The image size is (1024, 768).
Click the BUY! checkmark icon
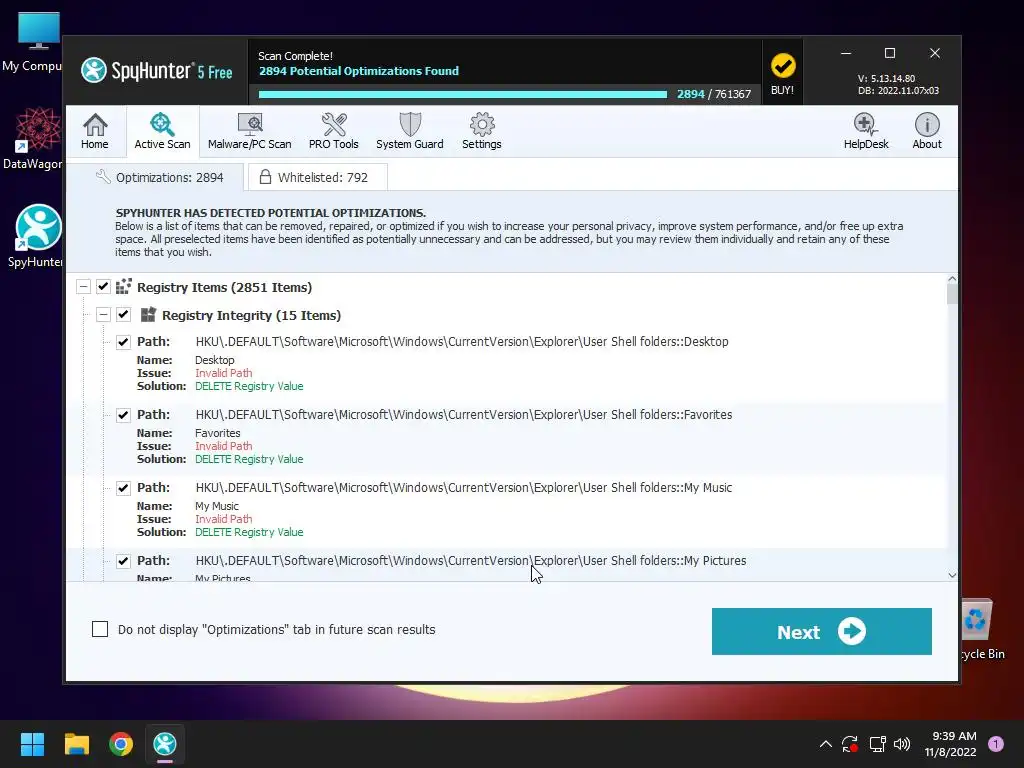pos(782,66)
